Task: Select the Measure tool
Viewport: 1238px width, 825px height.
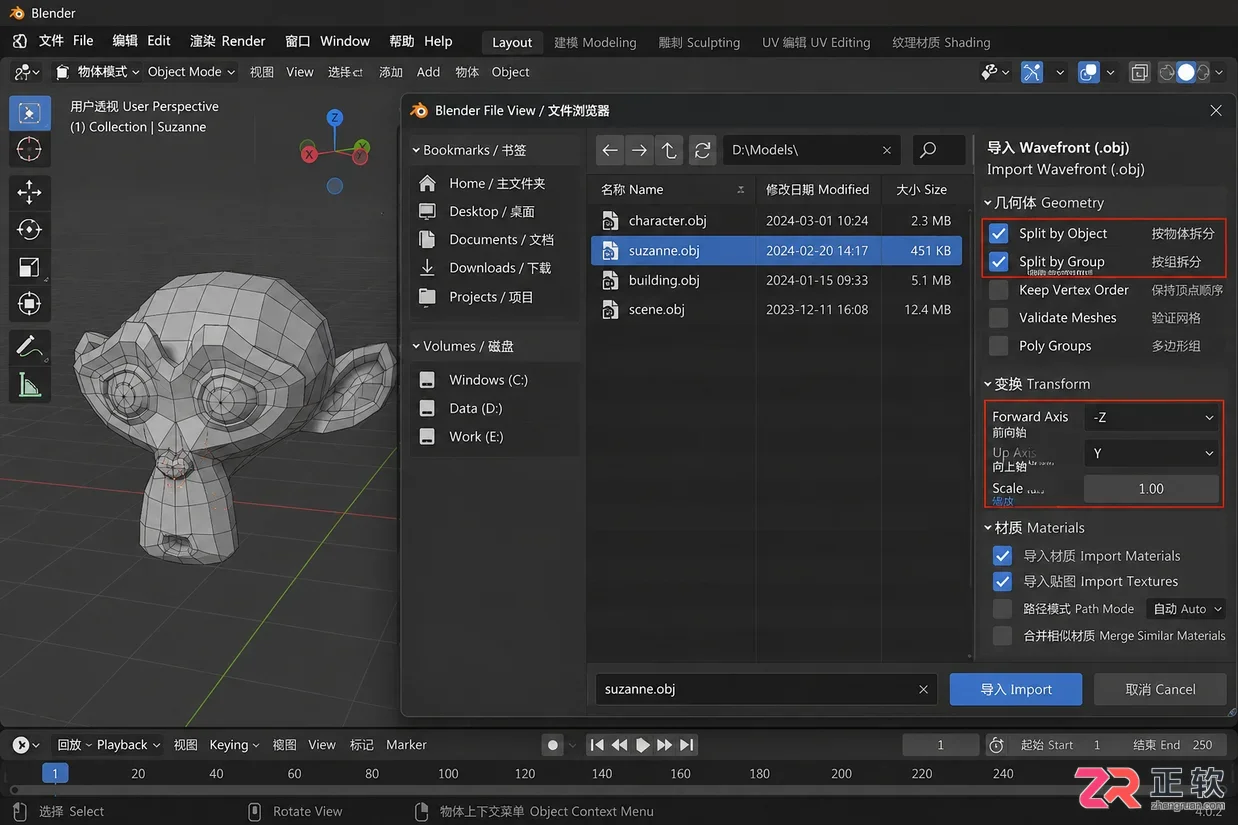Action: pyautogui.click(x=30, y=384)
